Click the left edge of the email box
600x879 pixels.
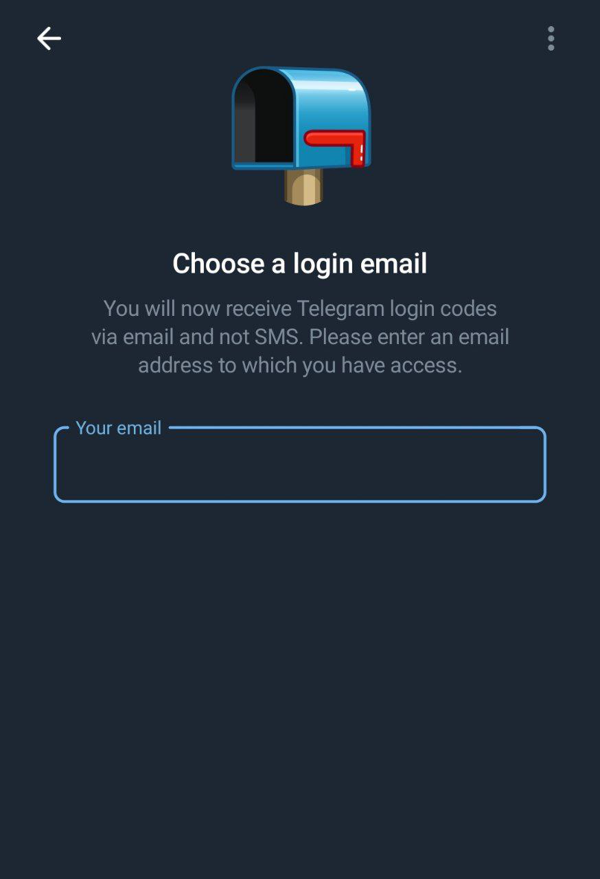(55, 464)
